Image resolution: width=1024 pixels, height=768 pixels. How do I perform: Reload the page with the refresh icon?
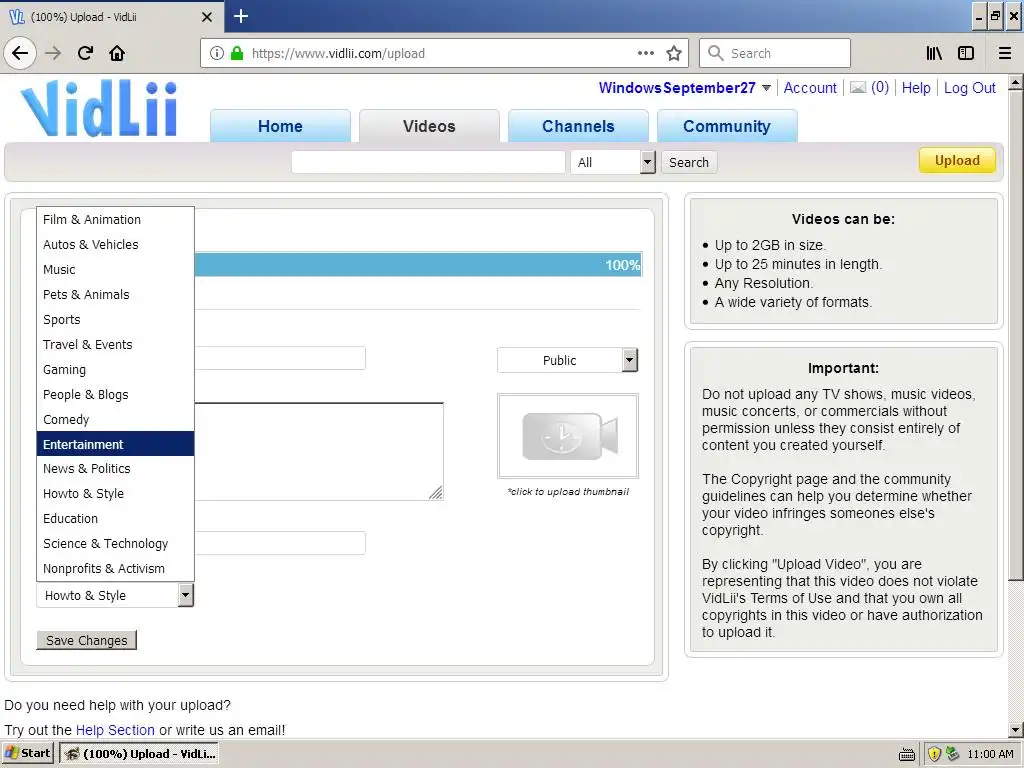[x=85, y=54]
